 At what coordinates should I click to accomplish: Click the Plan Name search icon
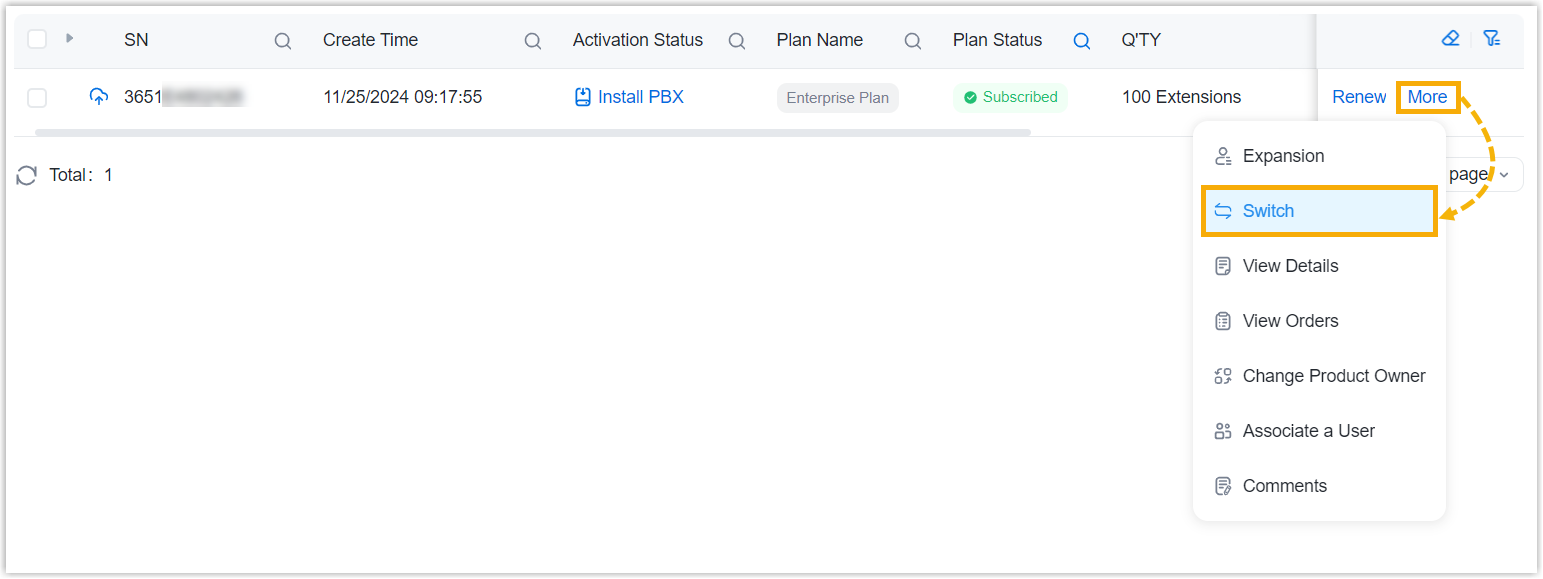tap(913, 41)
